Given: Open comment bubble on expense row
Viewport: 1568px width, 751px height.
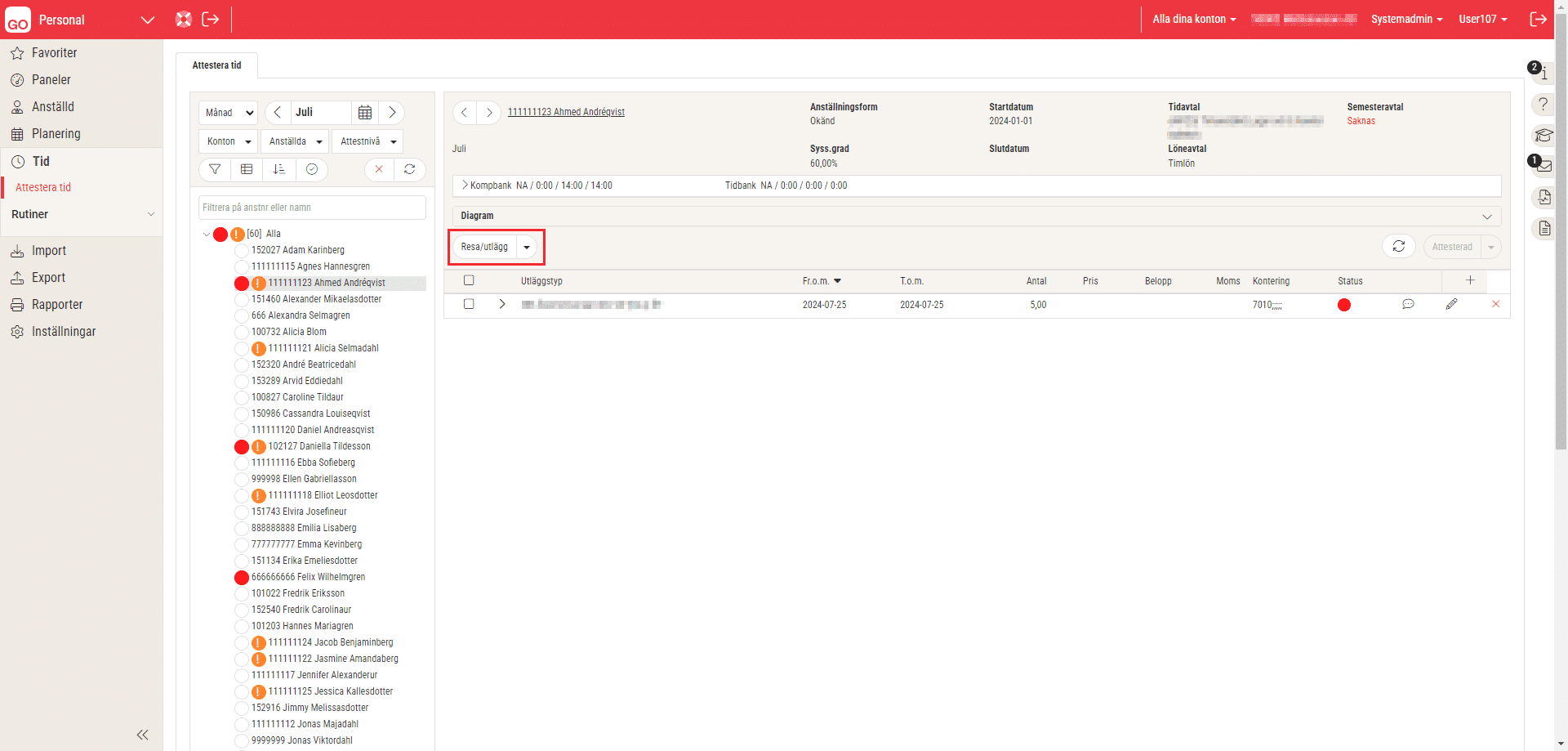Looking at the screenshot, I should coord(1408,304).
